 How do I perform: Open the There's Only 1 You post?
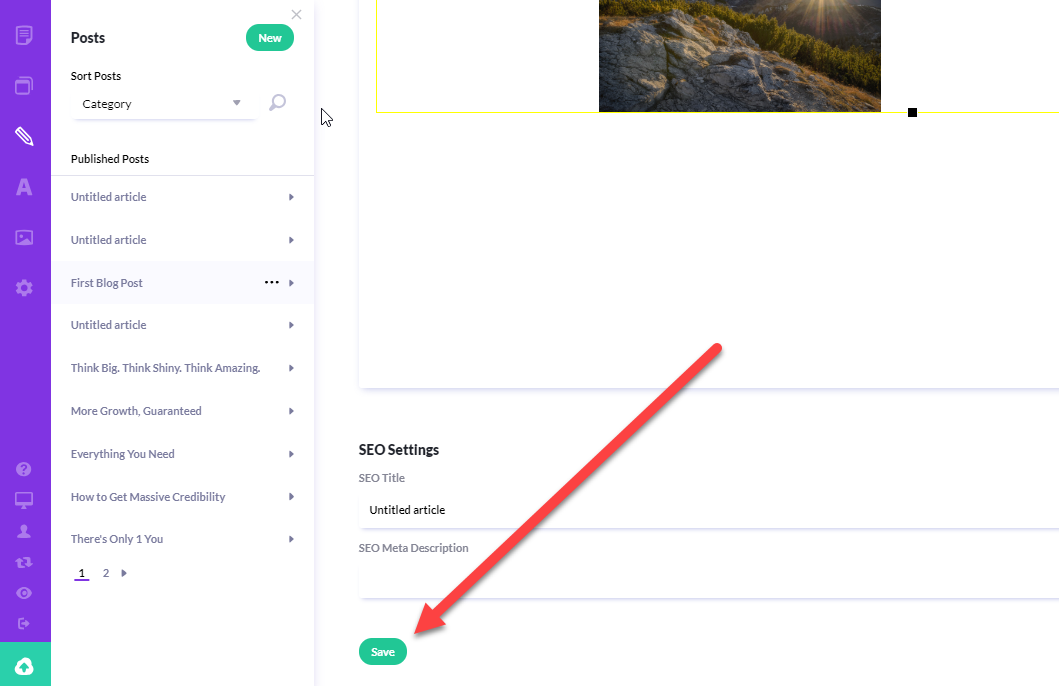pos(117,539)
